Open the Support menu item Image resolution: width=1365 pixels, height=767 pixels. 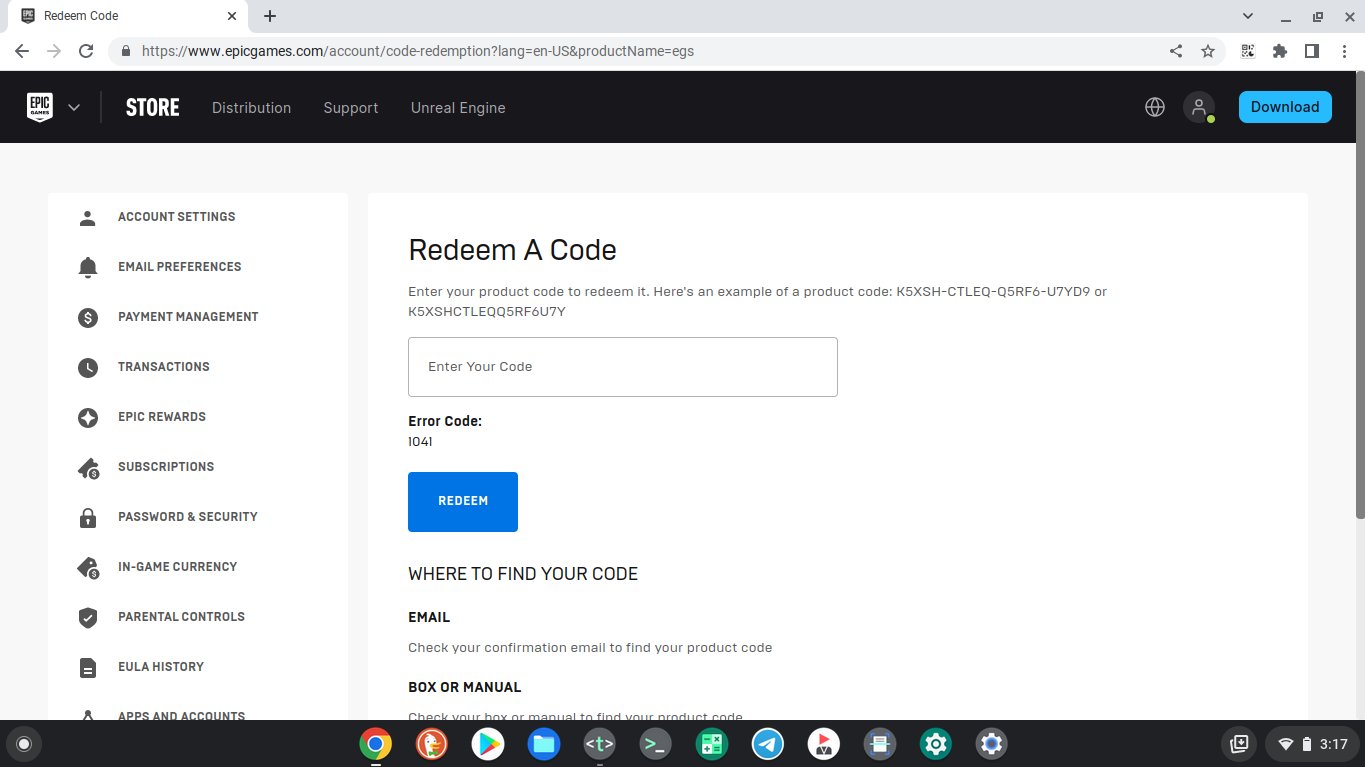tap(351, 108)
